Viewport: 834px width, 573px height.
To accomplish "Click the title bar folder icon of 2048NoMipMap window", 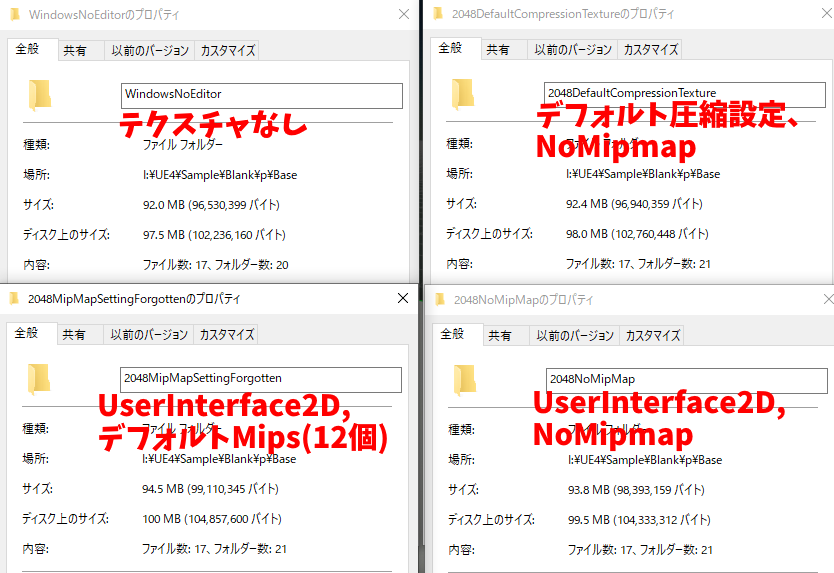I will (x=440, y=300).
